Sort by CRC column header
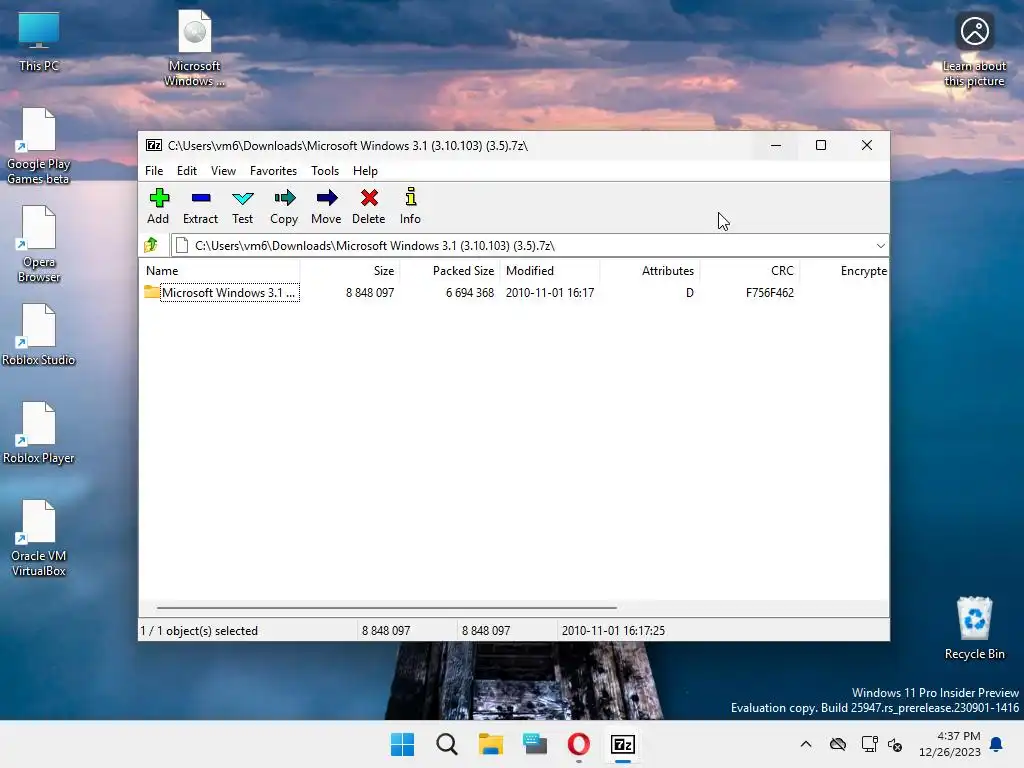Viewport: 1024px width, 768px height. (x=750, y=271)
